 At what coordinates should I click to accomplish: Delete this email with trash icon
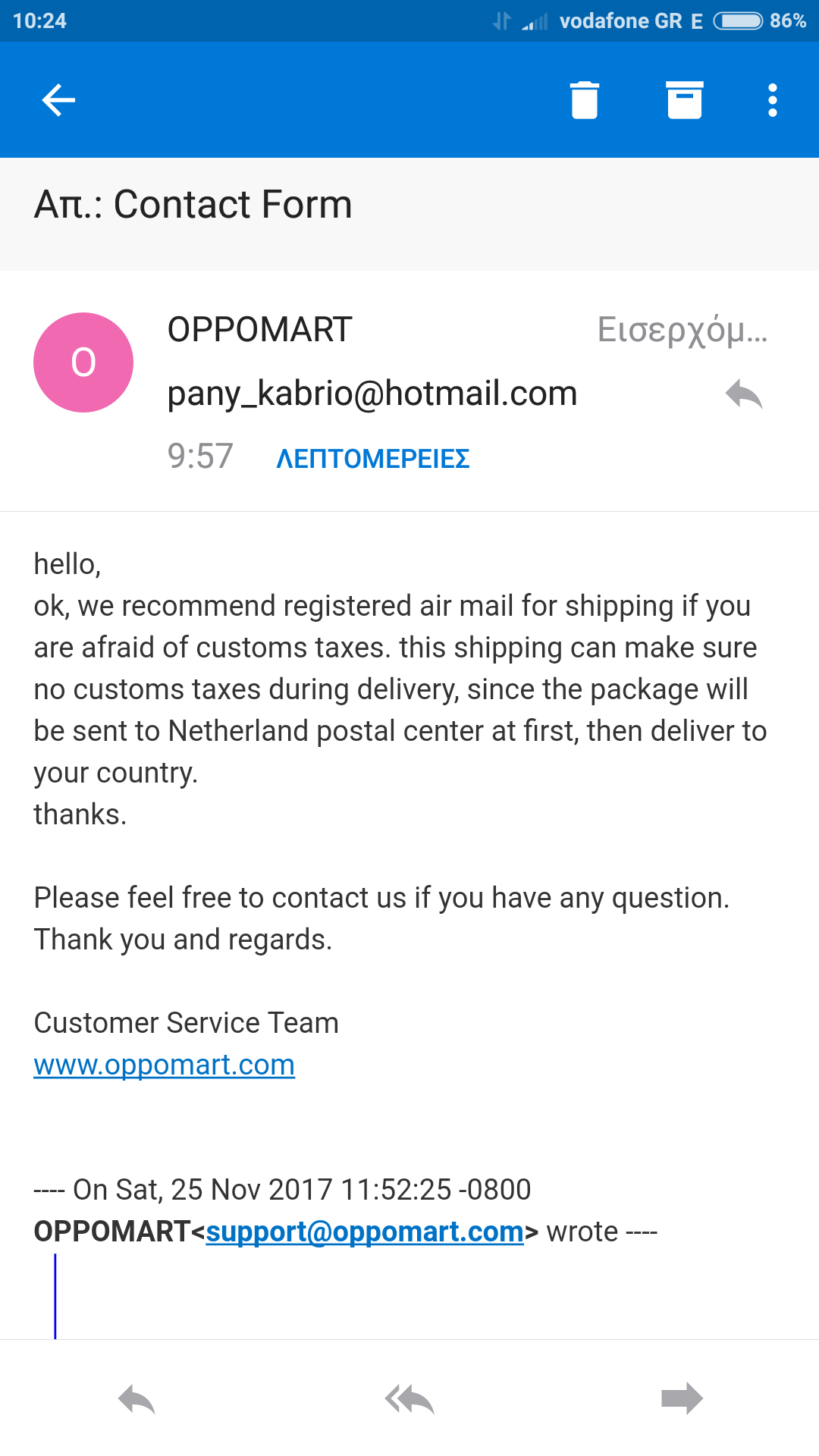tap(584, 100)
